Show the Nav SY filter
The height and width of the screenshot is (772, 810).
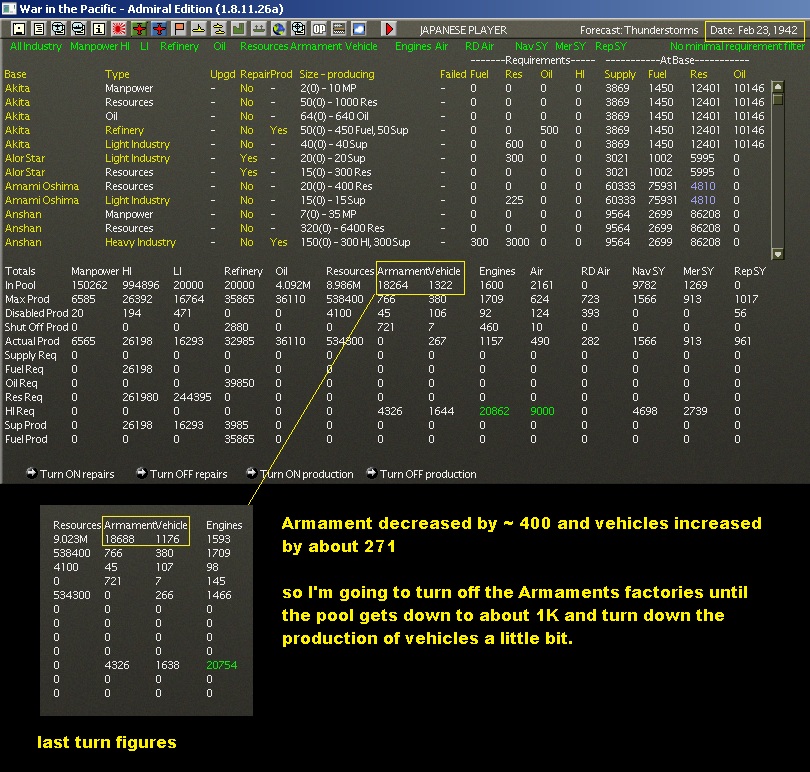point(531,46)
